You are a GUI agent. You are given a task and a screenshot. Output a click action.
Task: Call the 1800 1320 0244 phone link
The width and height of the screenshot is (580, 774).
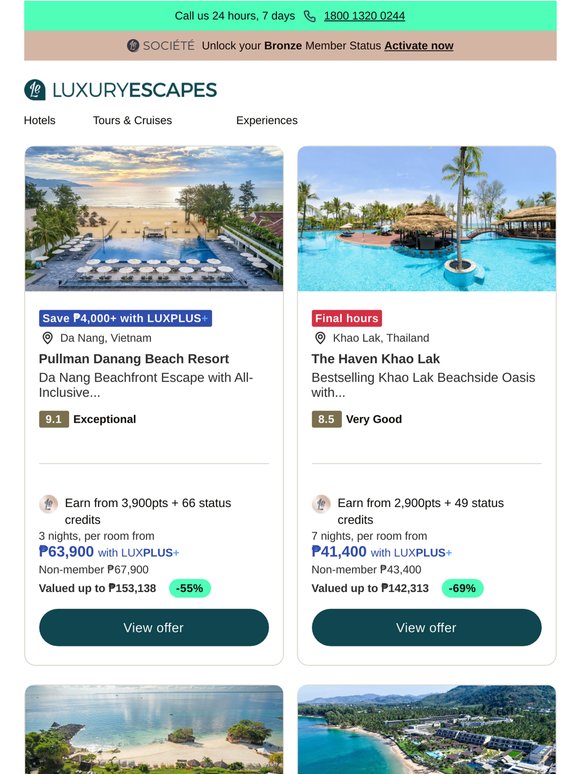point(364,16)
